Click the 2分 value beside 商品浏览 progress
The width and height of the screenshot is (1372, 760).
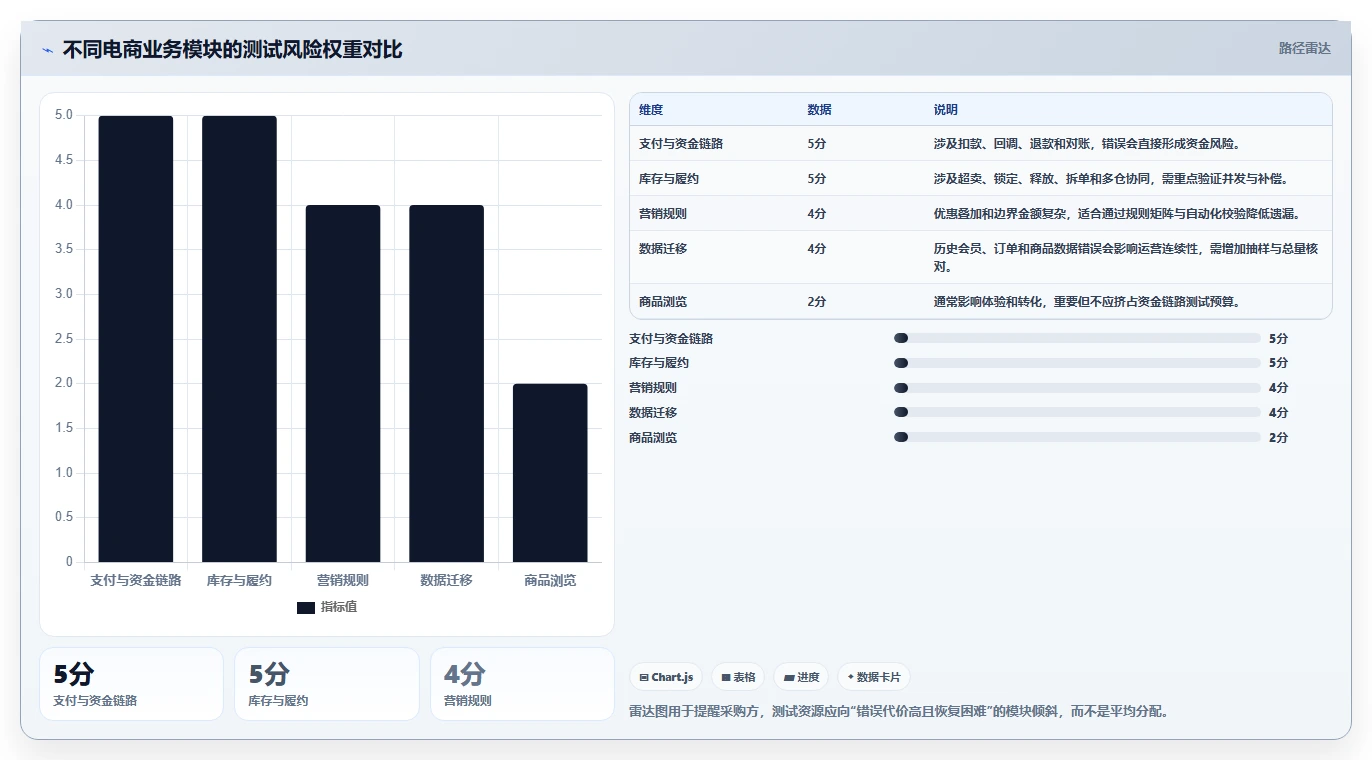pyautogui.click(x=1278, y=438)
